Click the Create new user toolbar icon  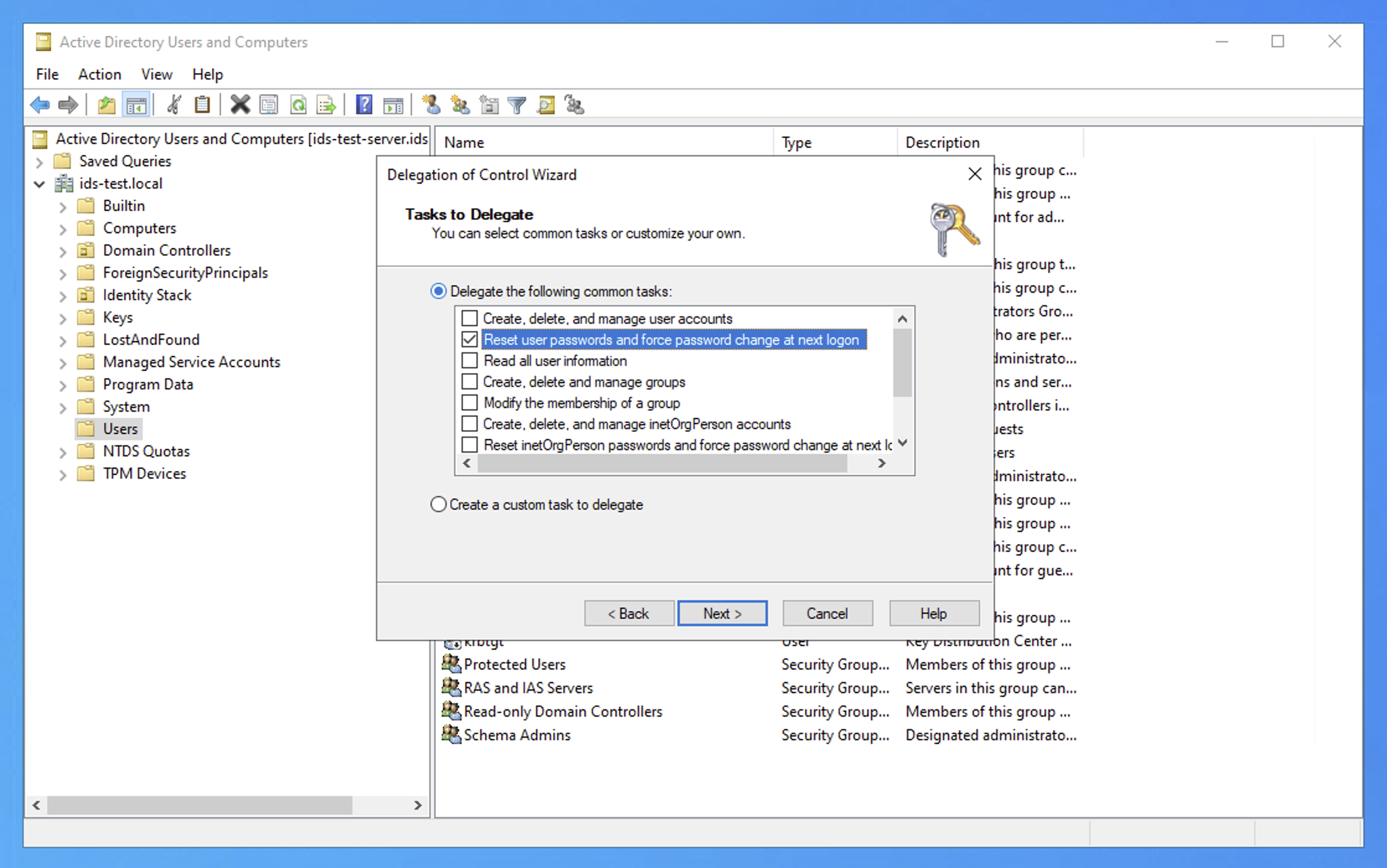tap(431, 105)
